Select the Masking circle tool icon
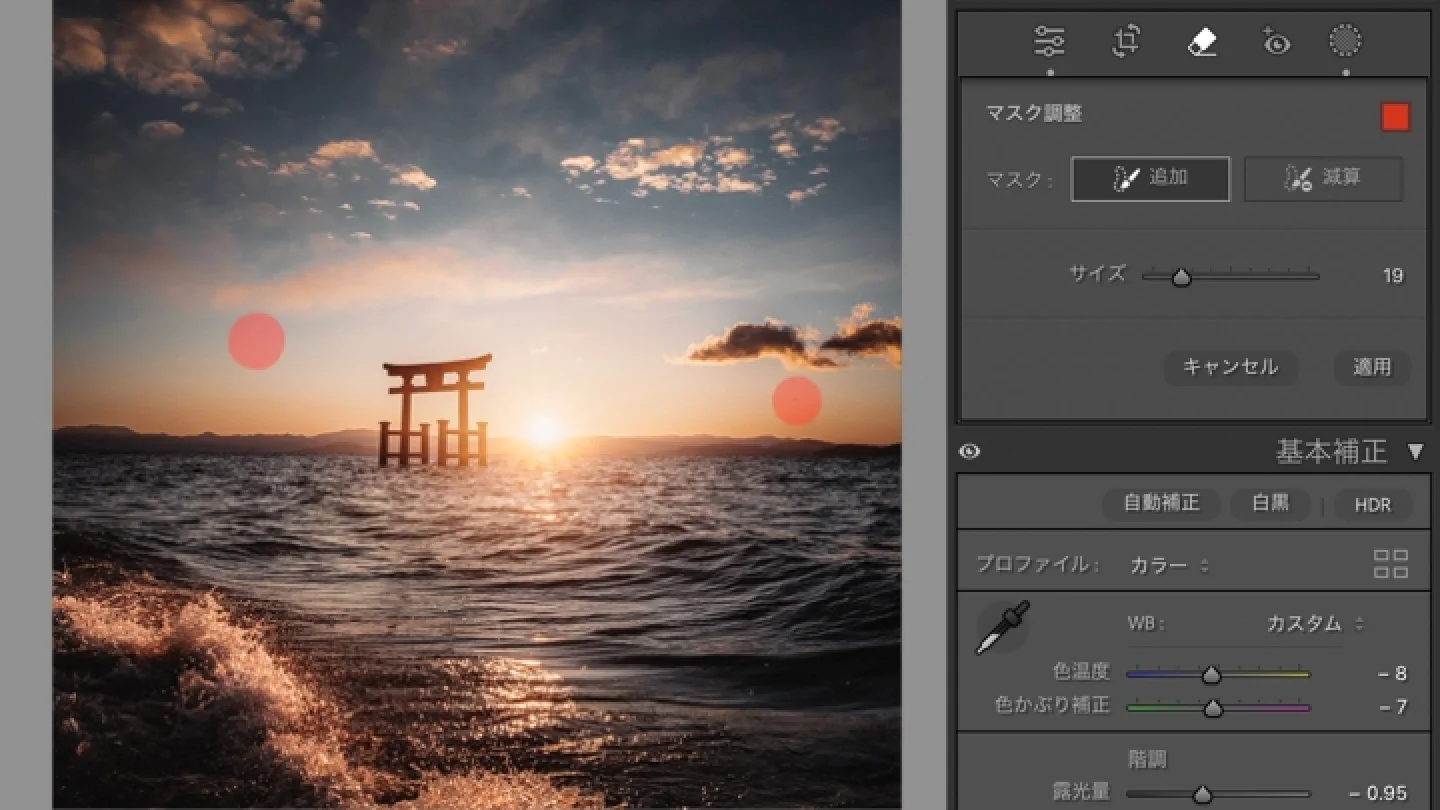 click(1345, 41)
